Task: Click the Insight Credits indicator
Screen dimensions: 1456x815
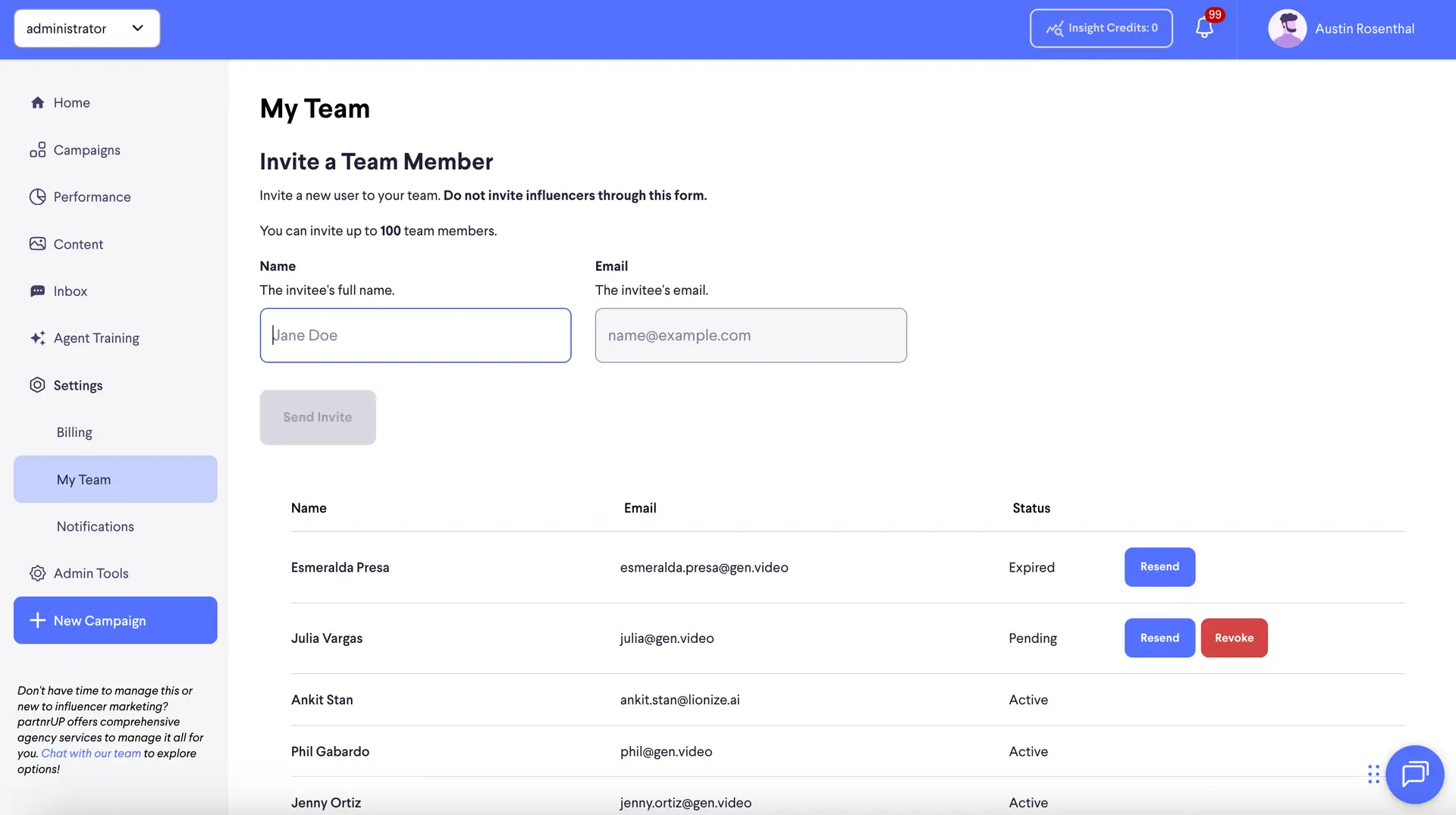Action: click(1101, 28)
